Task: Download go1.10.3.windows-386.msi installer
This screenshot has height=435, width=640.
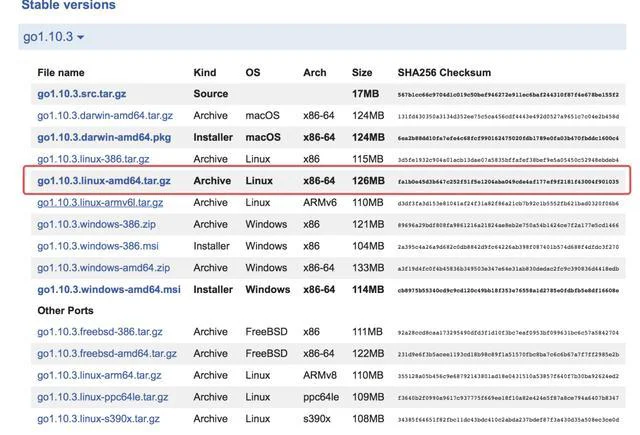Action: (98, 246)
